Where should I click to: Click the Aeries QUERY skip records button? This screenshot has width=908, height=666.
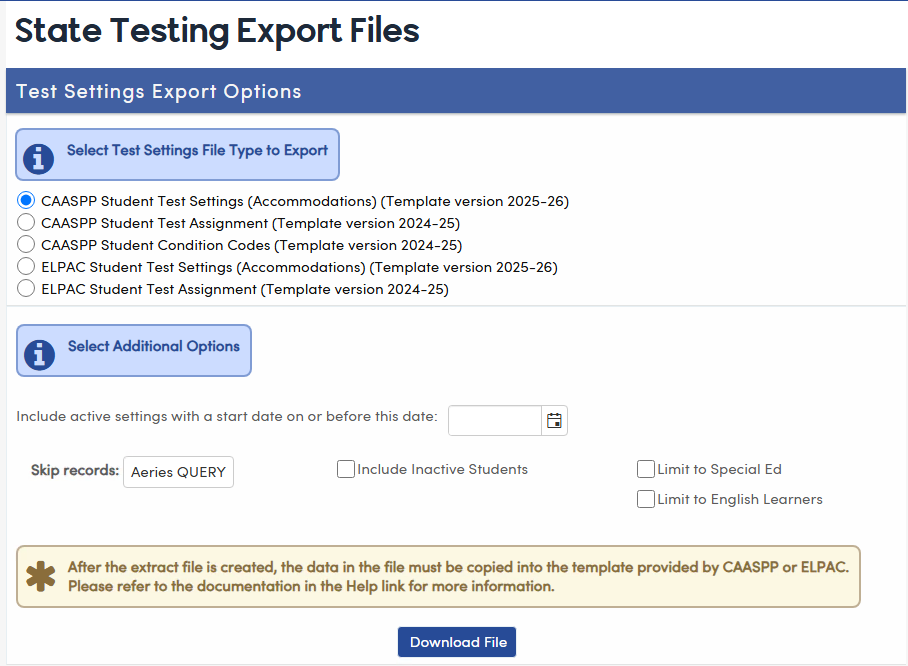pyautogui.click(x=178, y=472)
